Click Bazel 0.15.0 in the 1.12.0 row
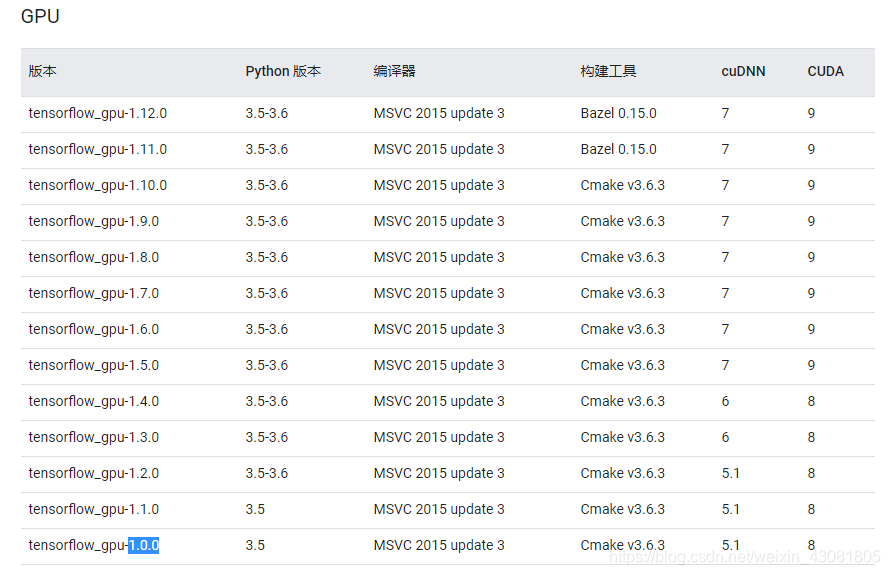Viewport: 890px width, 575px height. tap(618, 114)
